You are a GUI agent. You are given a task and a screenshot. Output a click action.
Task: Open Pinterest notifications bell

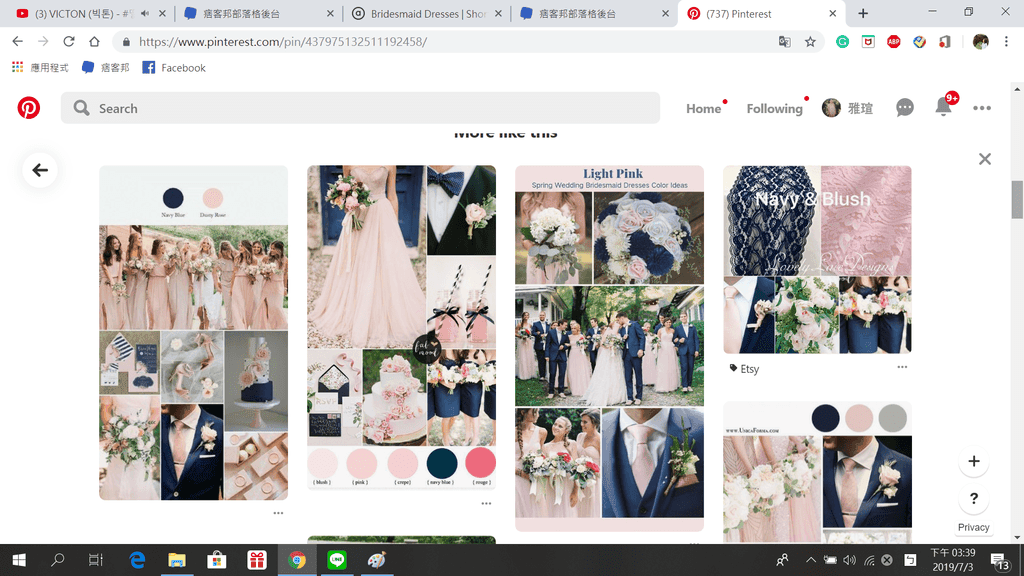[943, 106]
